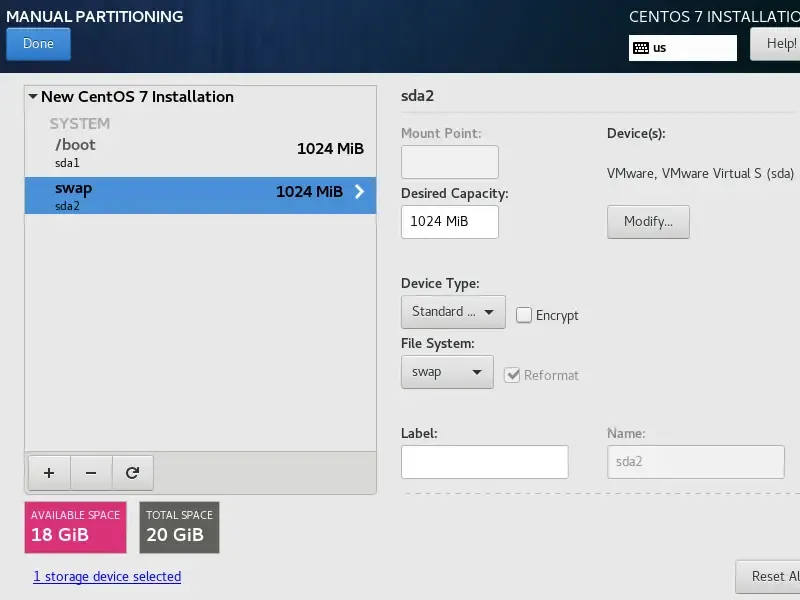Image resolution: width=800 pixels, height=600 pixels.
Task: Click the us keyboard layout selector
Action: [683, 48]
